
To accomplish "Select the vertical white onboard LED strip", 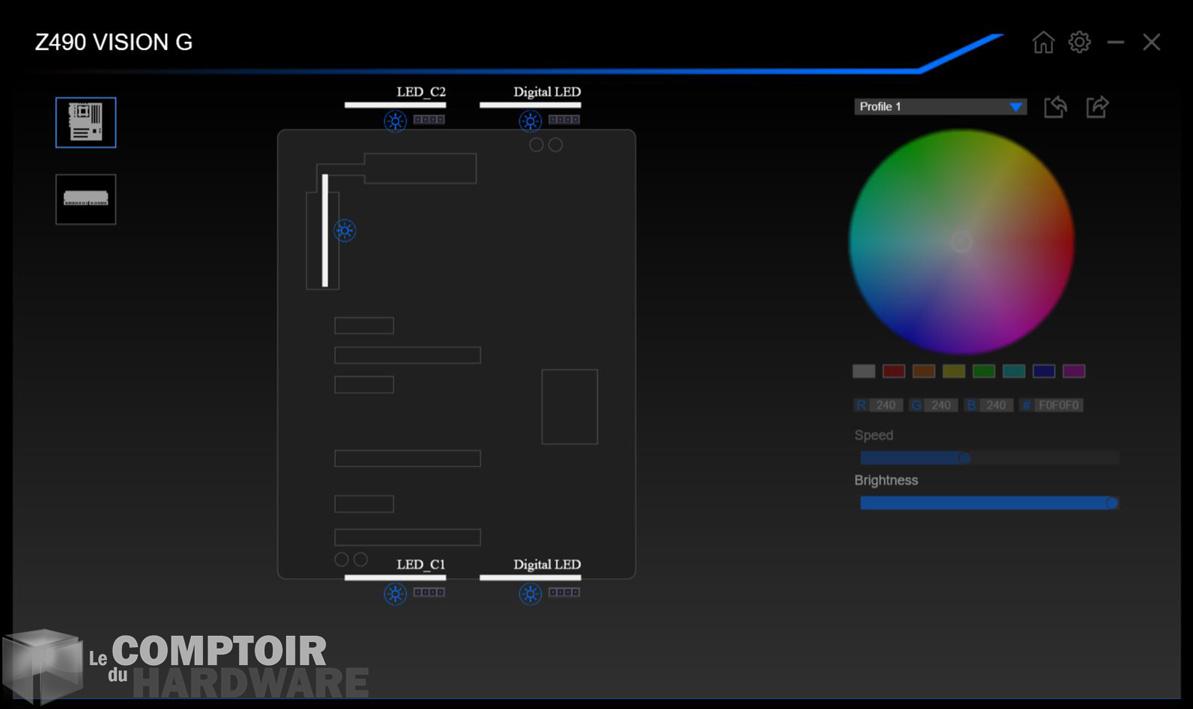I will pos(325,231).
